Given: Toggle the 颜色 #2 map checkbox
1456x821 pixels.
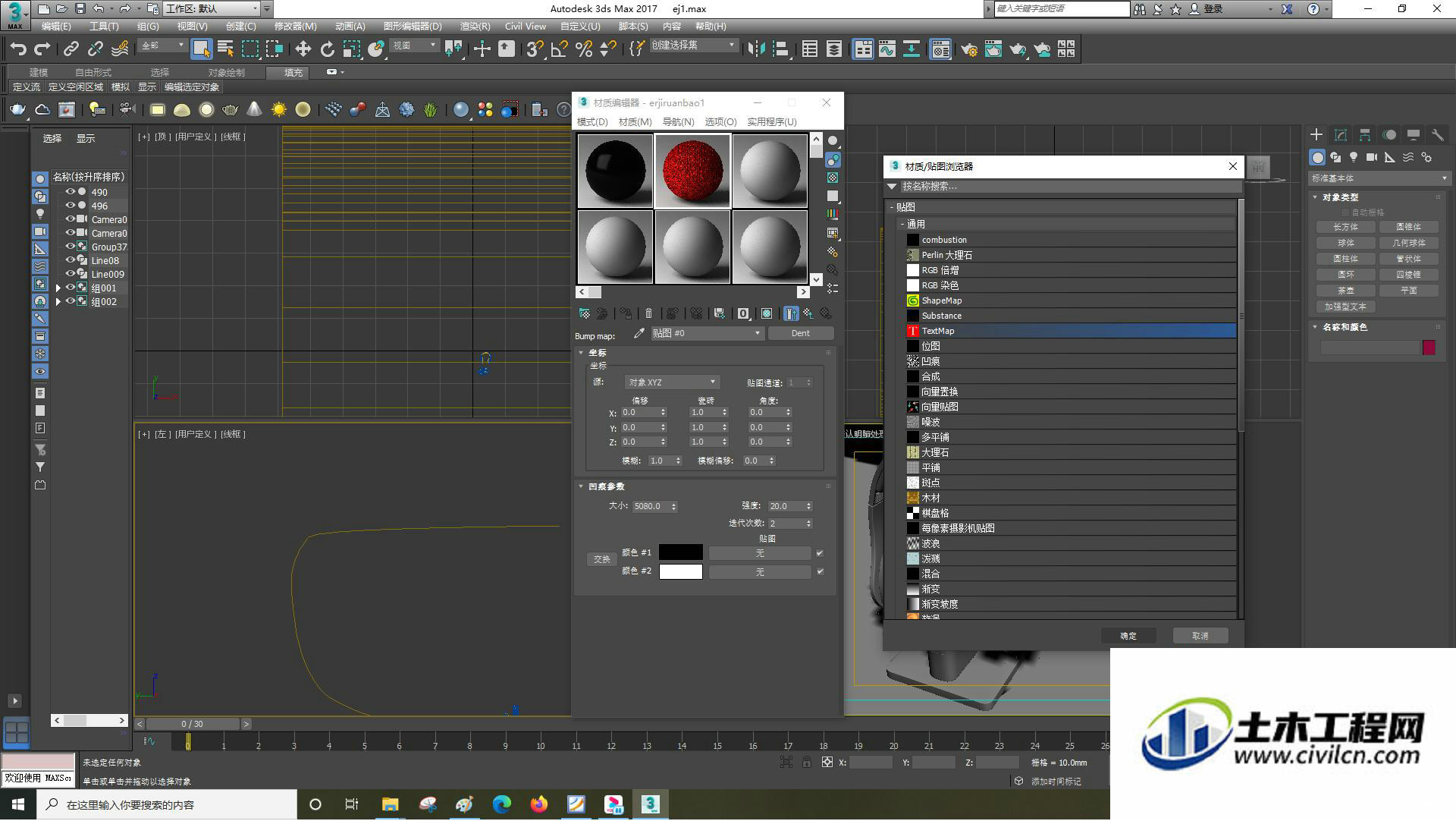Looking at the screenshot, I should coord(820,571).
